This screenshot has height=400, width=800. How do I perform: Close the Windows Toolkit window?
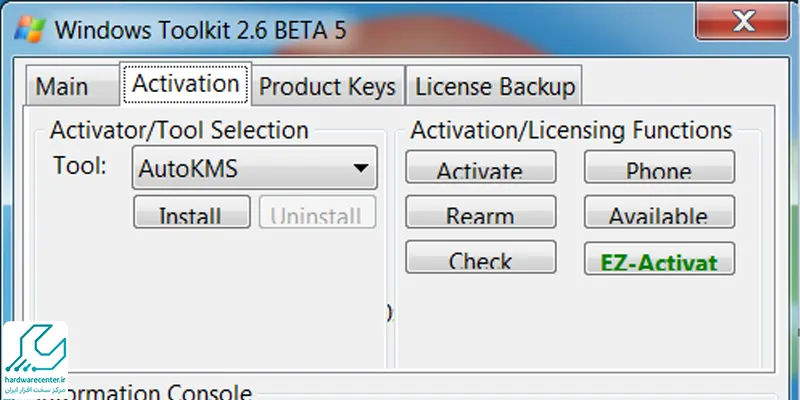(x=743, y=21)
